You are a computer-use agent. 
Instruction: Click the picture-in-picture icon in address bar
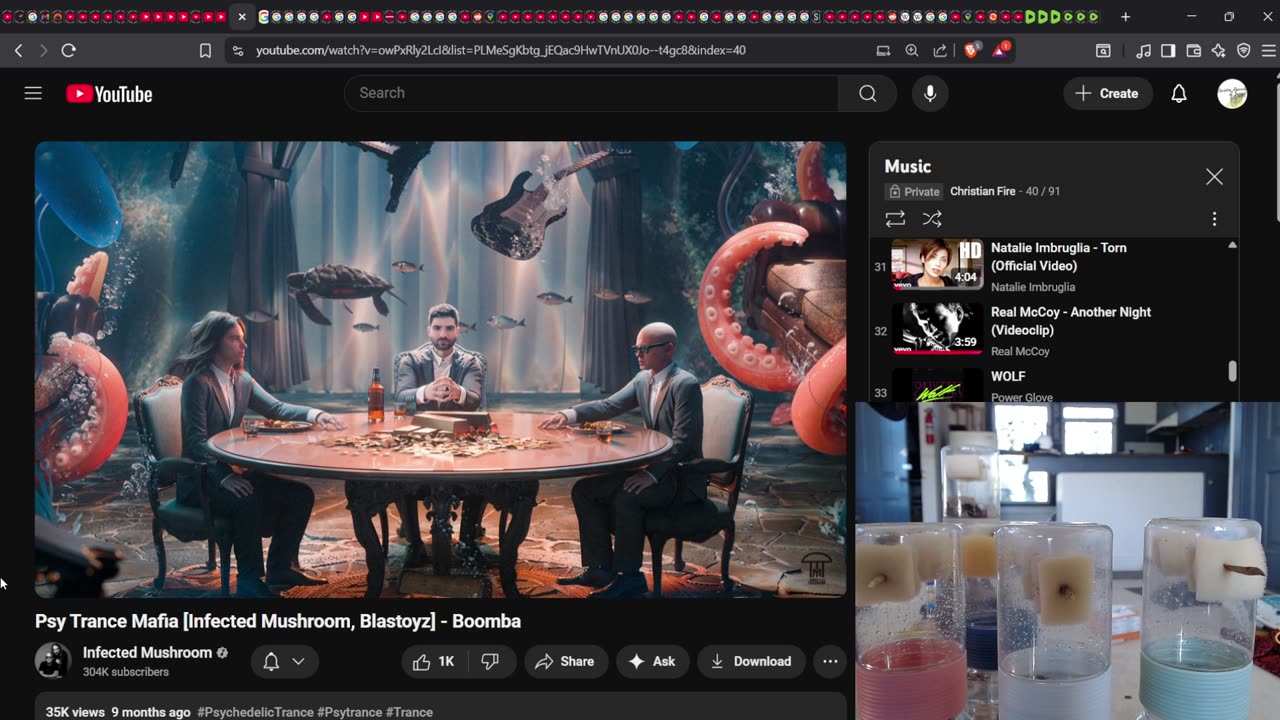(883, 50)
